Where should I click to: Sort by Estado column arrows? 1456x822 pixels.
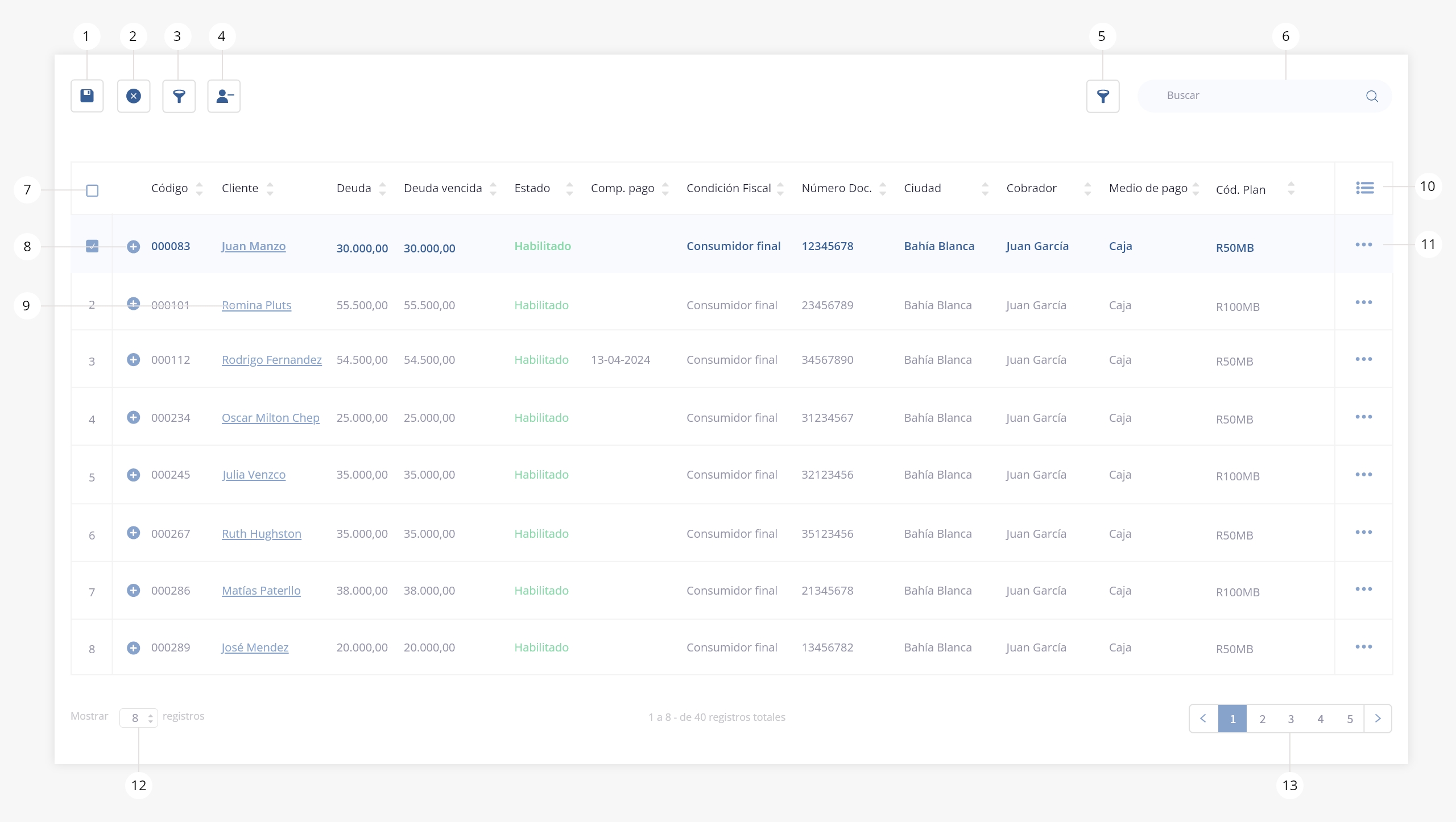pyautogui.click(x=569, y=189)
